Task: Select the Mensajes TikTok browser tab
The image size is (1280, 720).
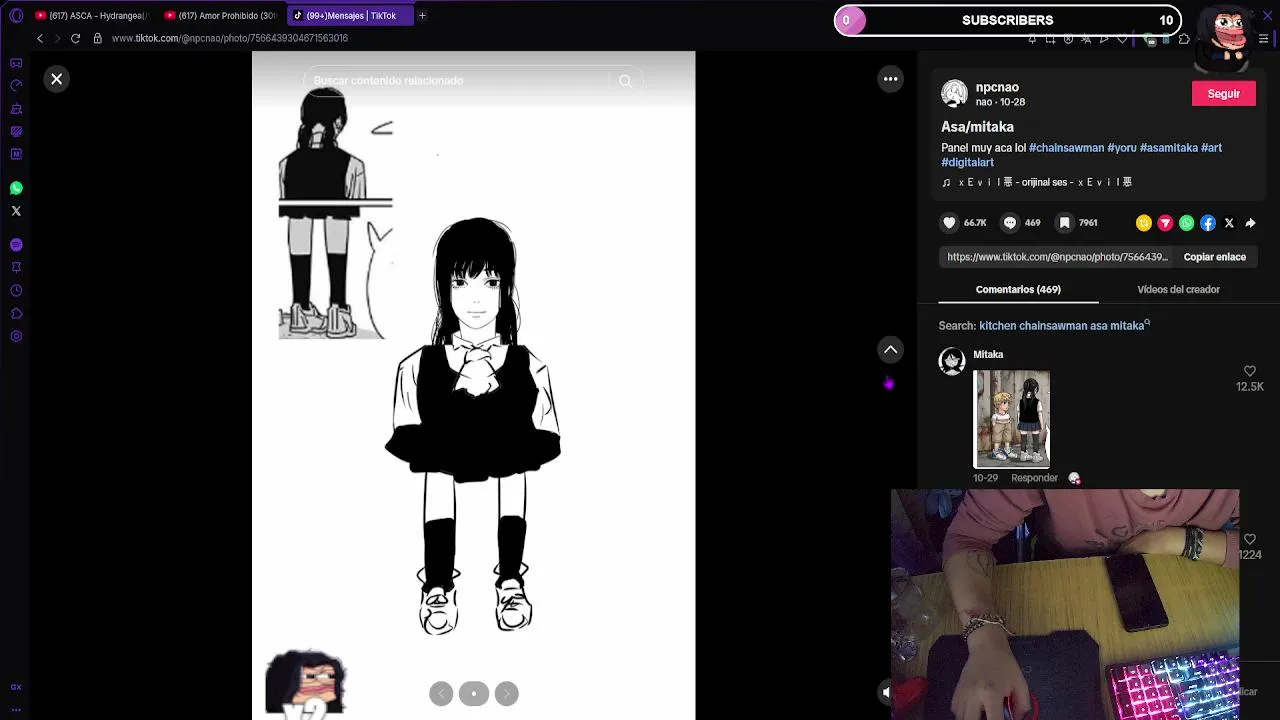Action: (x=348, y=16)
